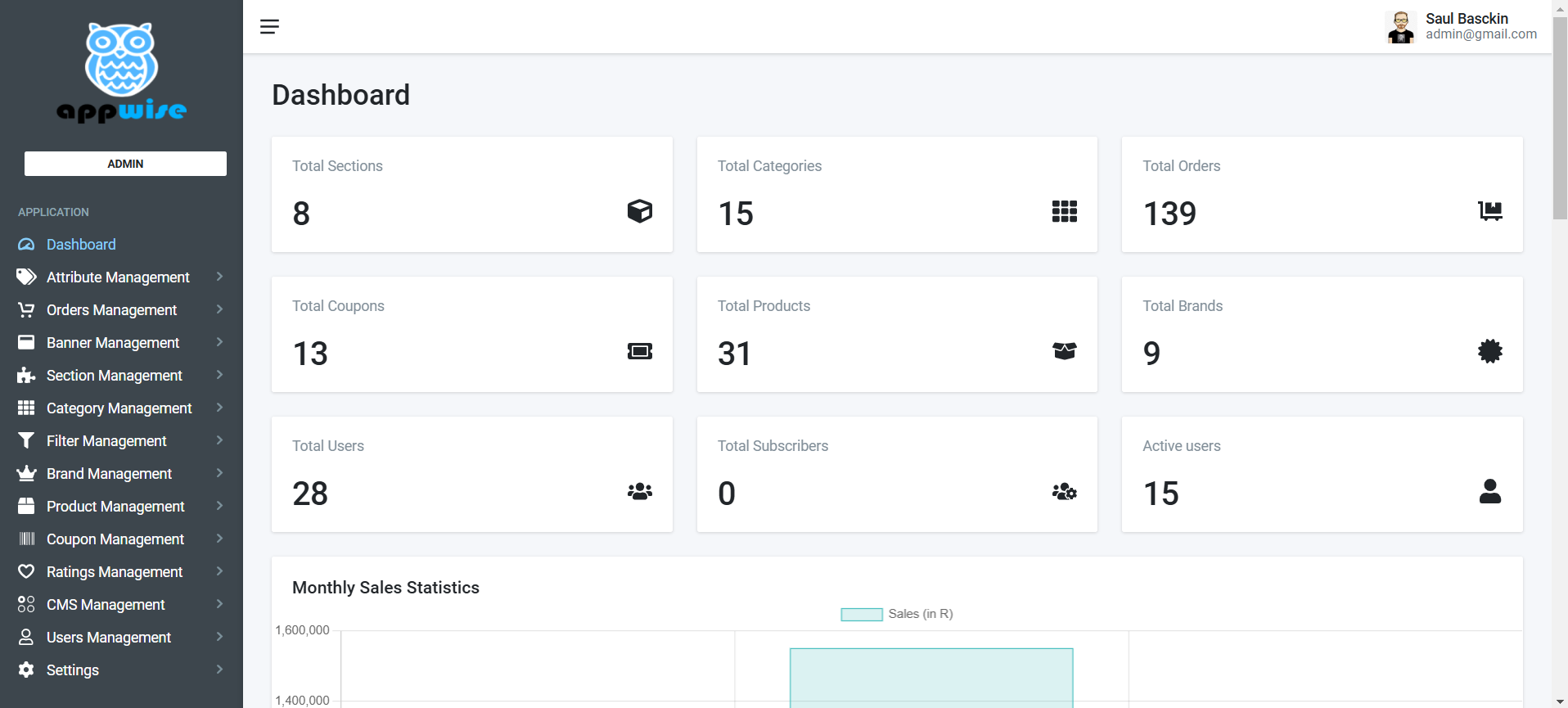The height and width of the screenshot is (708, 1568).
Task: Click the page vertical scrollbar thumb
Action: click(1560, 117)
